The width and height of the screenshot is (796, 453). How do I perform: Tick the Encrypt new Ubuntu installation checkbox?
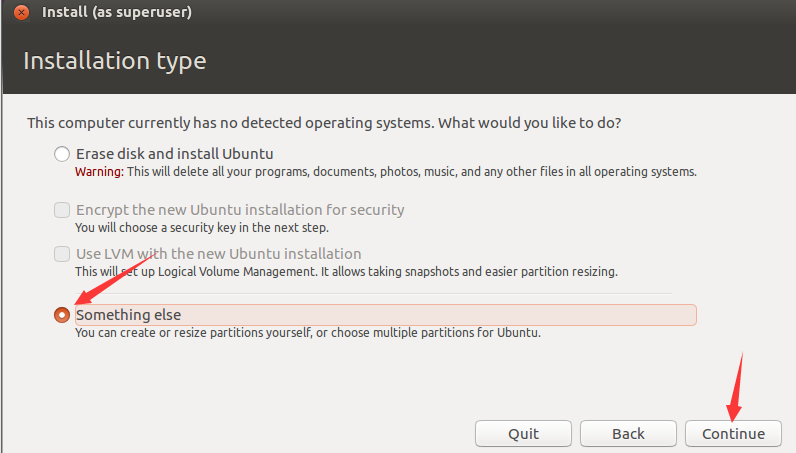click(x=62, y=210)
